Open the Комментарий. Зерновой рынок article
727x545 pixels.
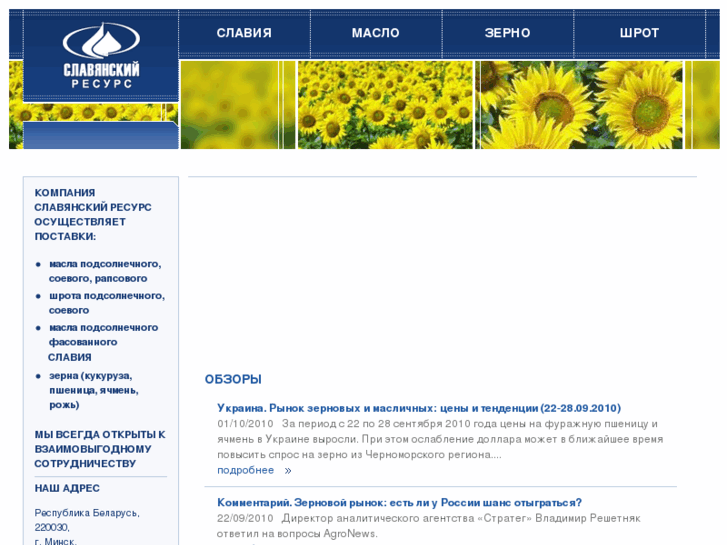tap(399, 503)
